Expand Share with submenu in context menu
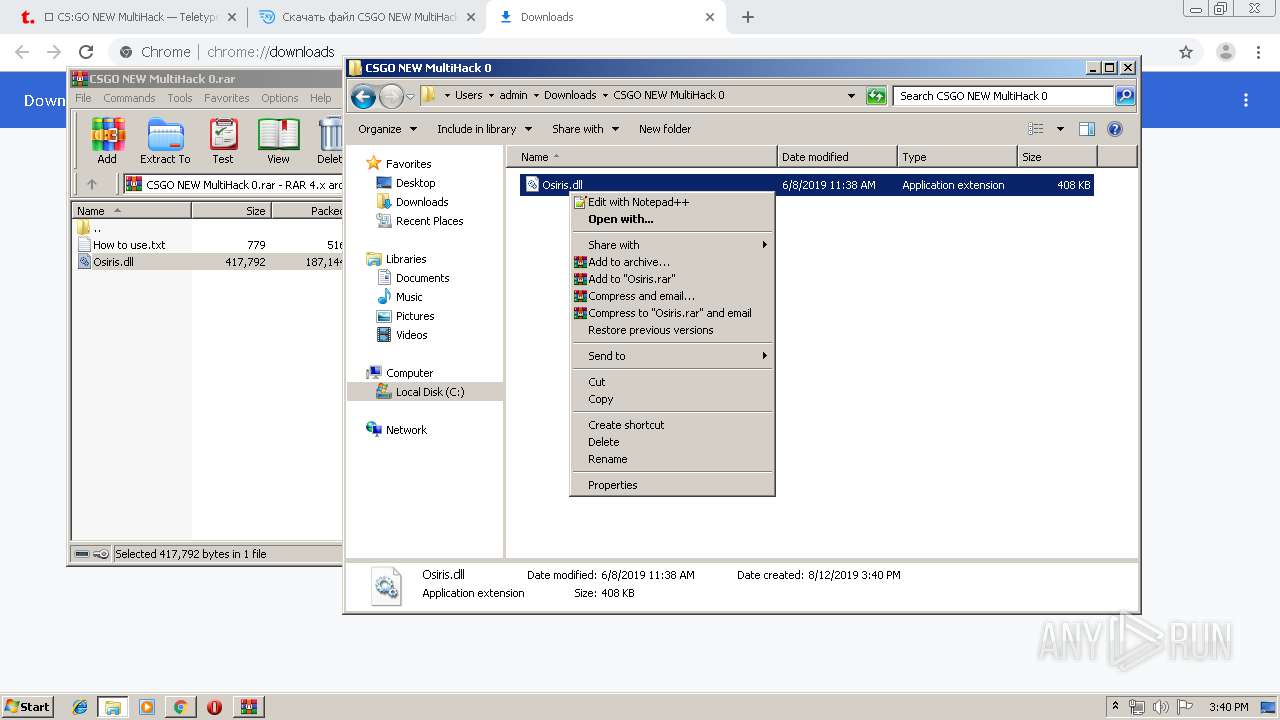Viewport: 1280px width, 720px height. coord(671,245)
